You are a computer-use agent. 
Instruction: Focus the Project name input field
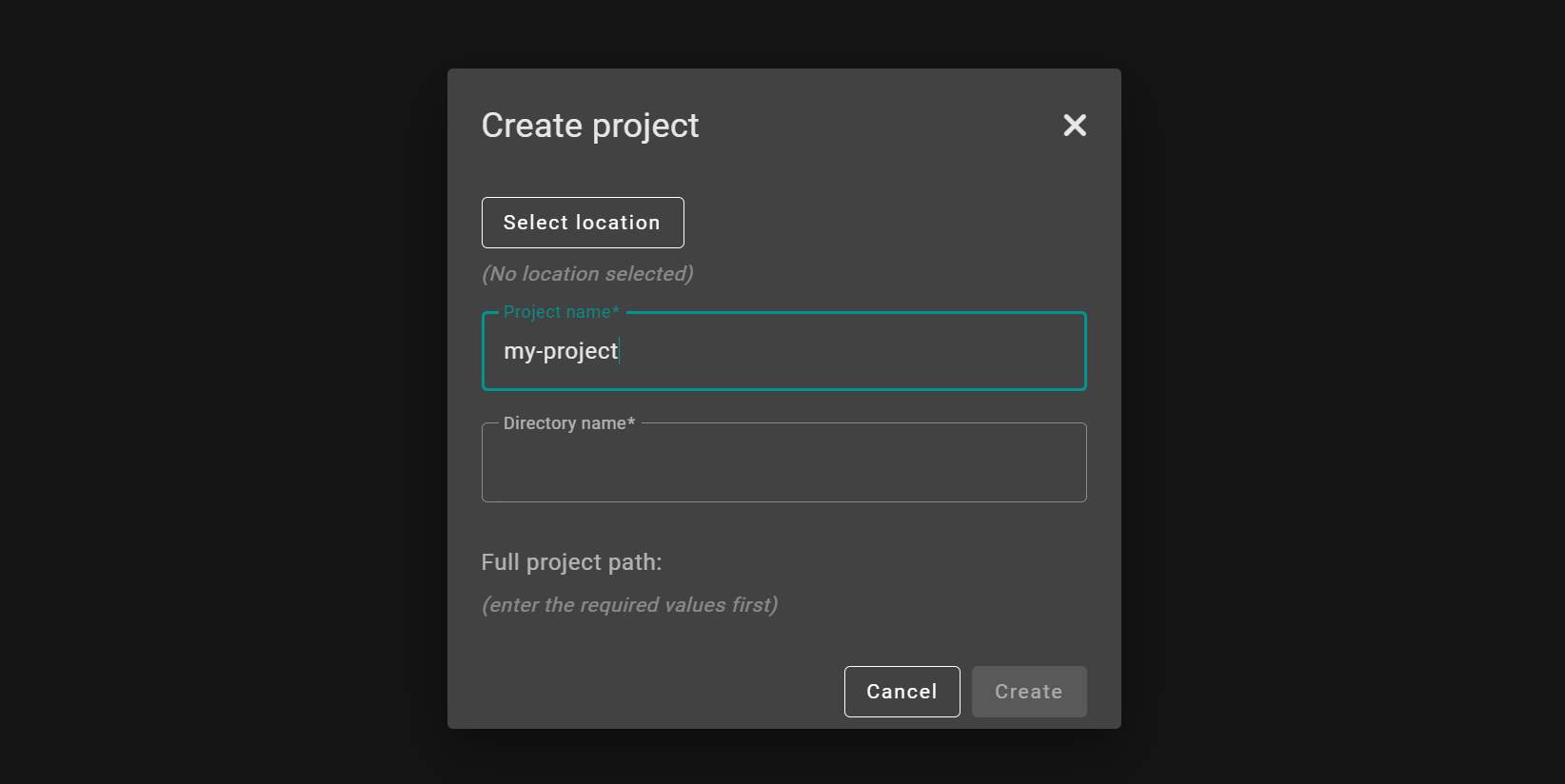(784, 351)
